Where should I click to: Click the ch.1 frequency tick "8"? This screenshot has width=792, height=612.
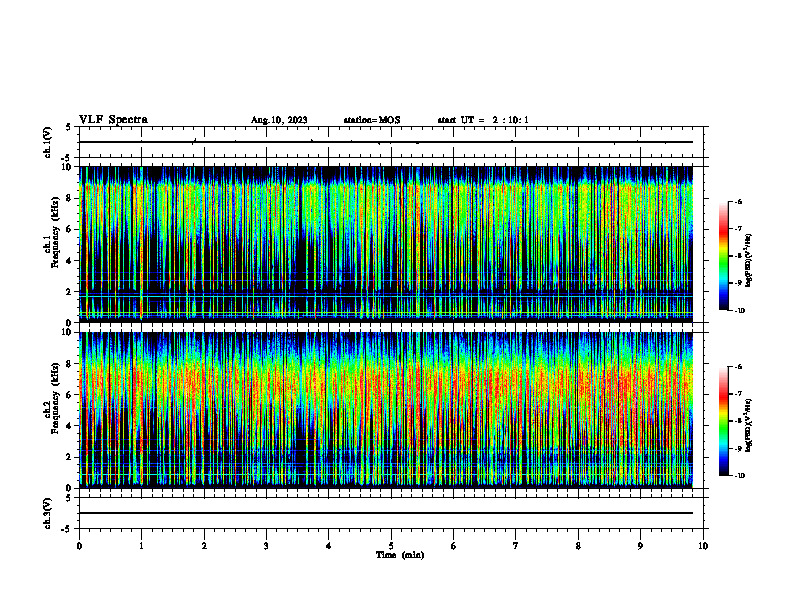[x=70, y=198]
